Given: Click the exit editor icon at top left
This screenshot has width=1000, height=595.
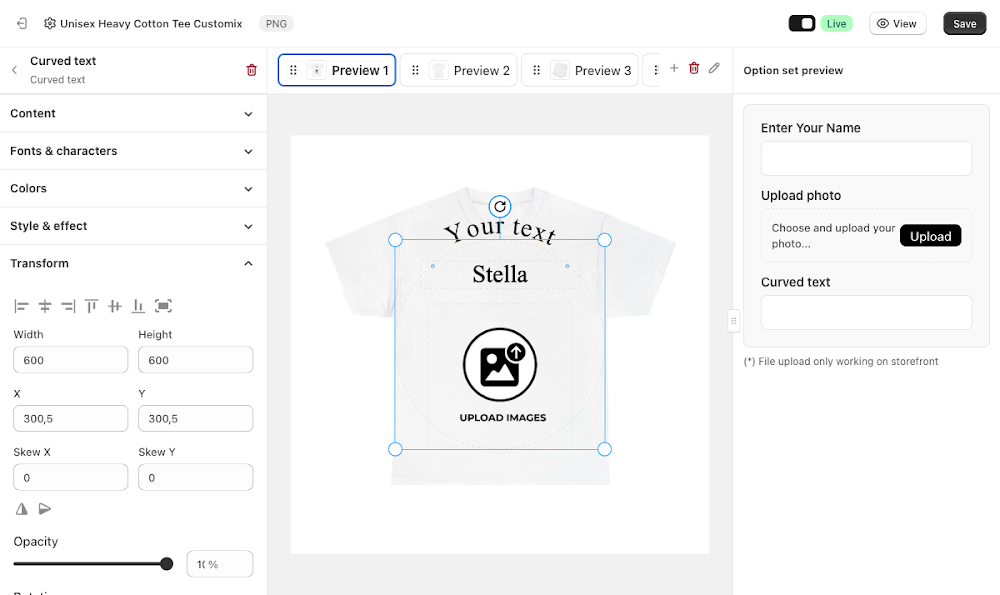Looking at the screenshot, I should (x=22, y=24).
